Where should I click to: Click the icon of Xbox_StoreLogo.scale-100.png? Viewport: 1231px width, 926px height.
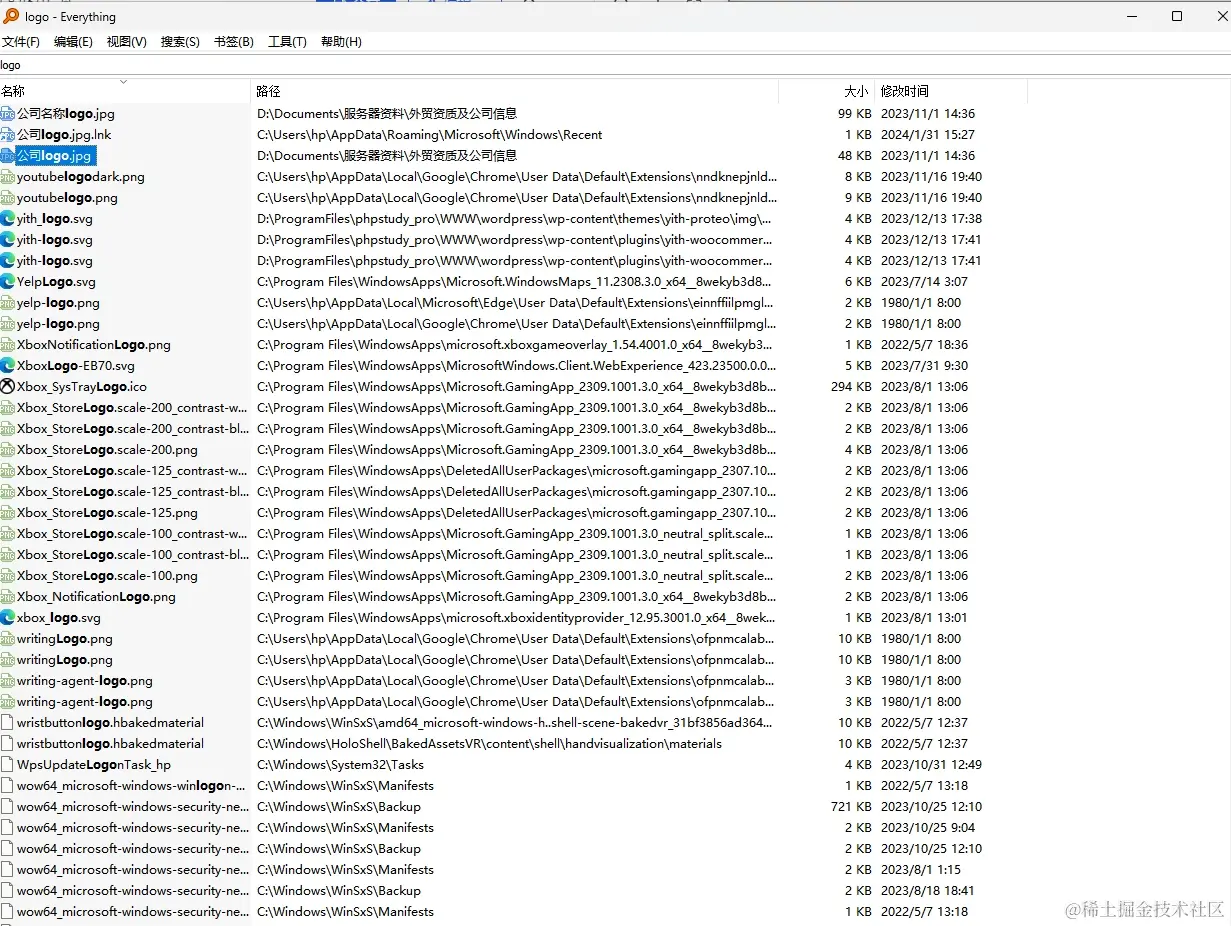[x=8, y=576]
